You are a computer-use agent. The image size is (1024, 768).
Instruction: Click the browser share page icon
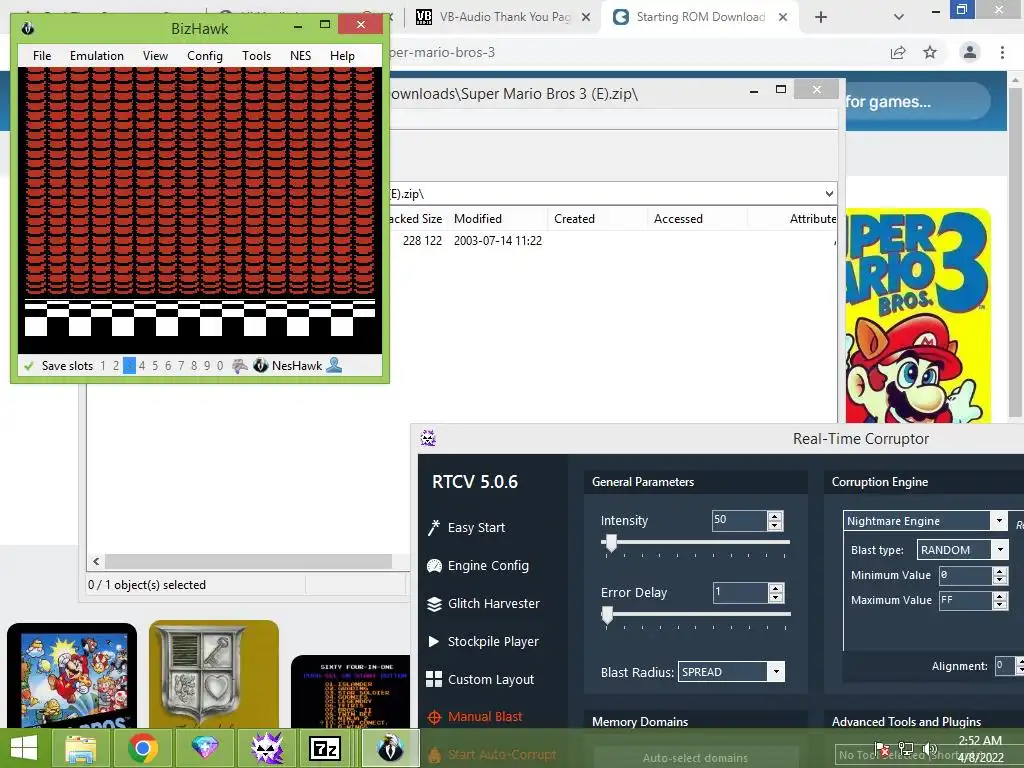pyautogui.click(x=898, y=52)
